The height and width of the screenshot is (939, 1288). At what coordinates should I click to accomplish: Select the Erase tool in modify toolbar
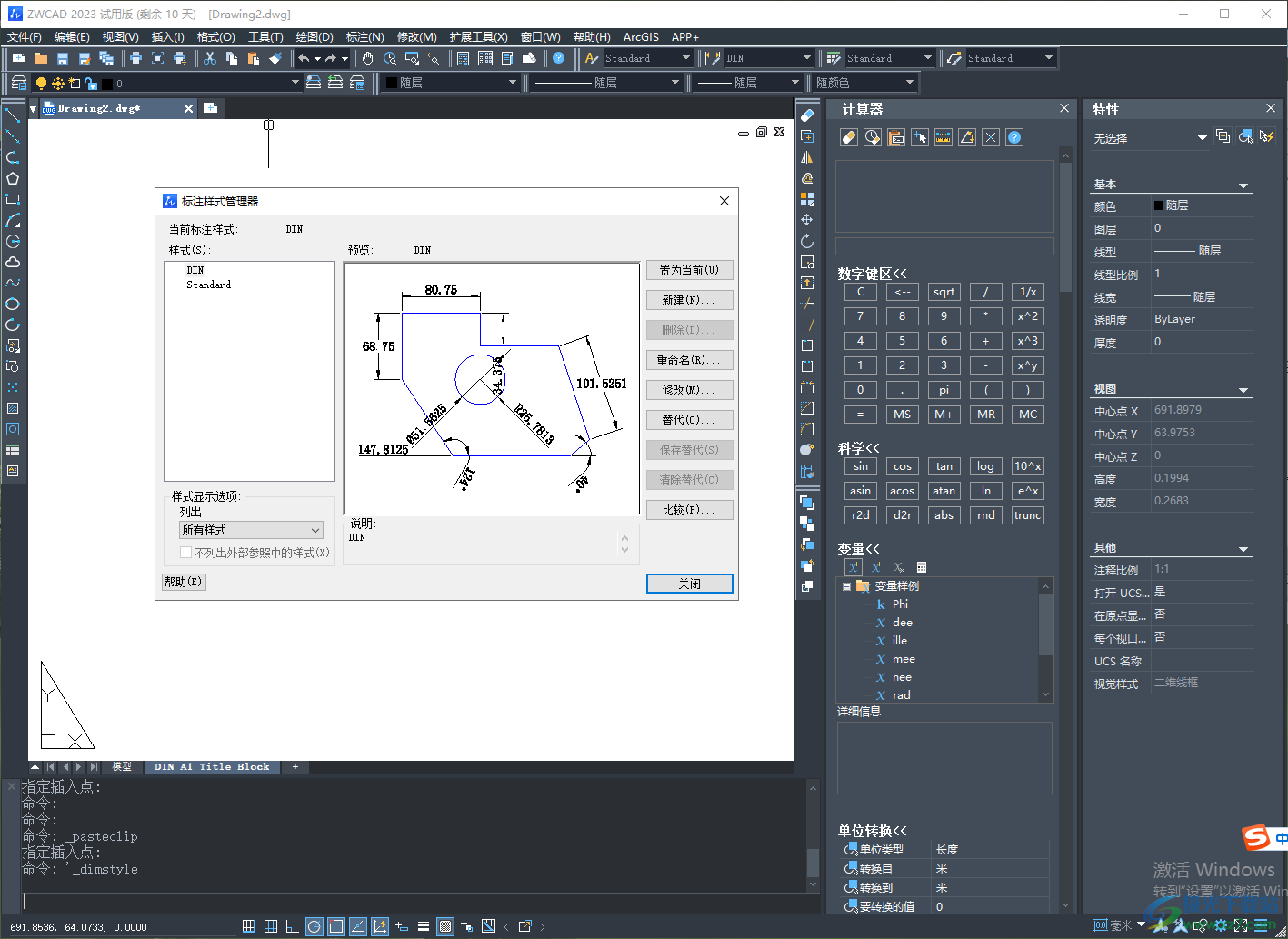coord(807,115)
